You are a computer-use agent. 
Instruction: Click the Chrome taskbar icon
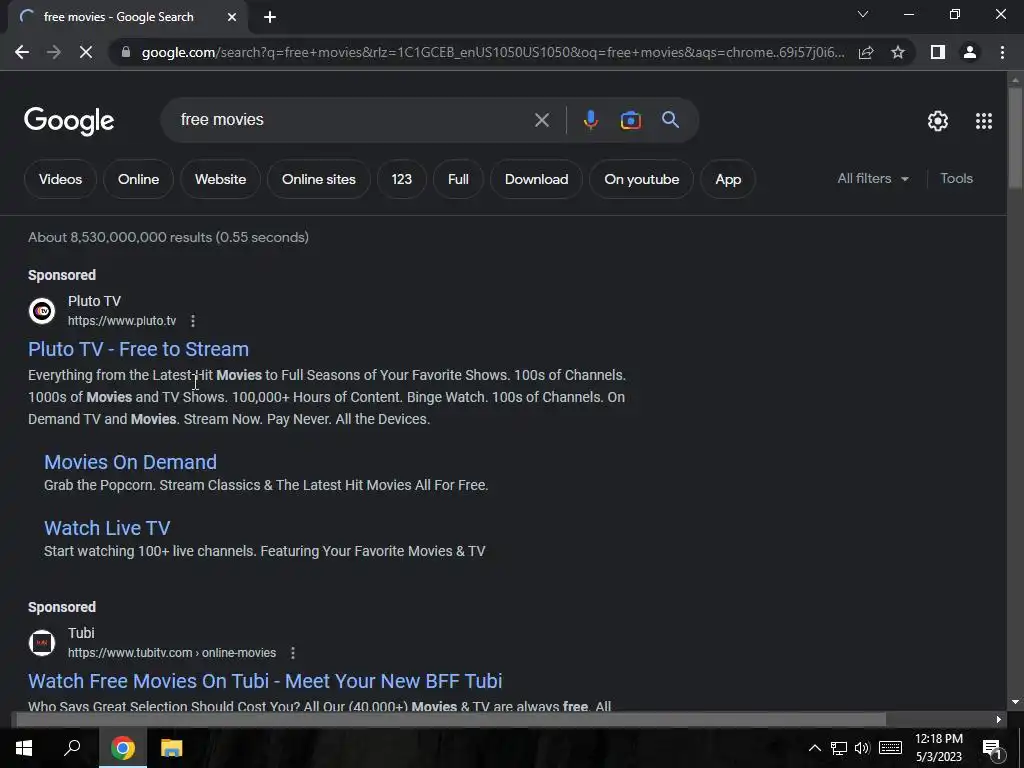122,748
